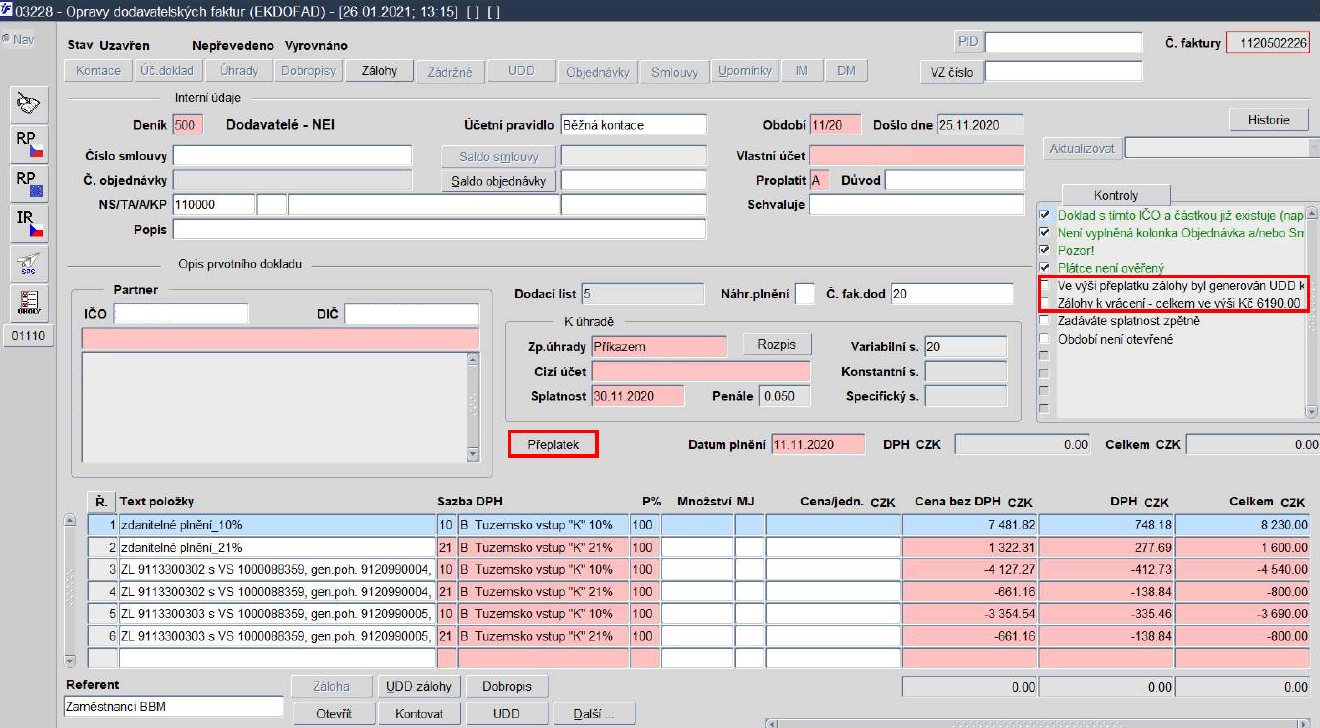Click the Číslo smlouvy input field
This screenshot has width=1320, height=728.
point(293,155)
